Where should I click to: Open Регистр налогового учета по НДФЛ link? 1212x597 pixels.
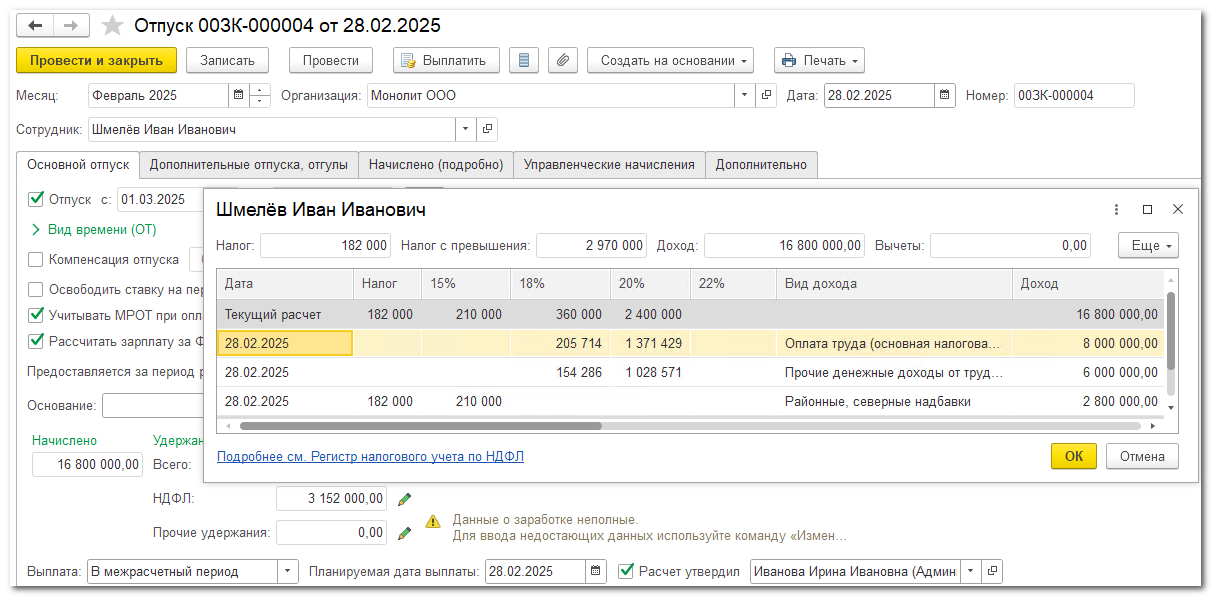[370, 457]
